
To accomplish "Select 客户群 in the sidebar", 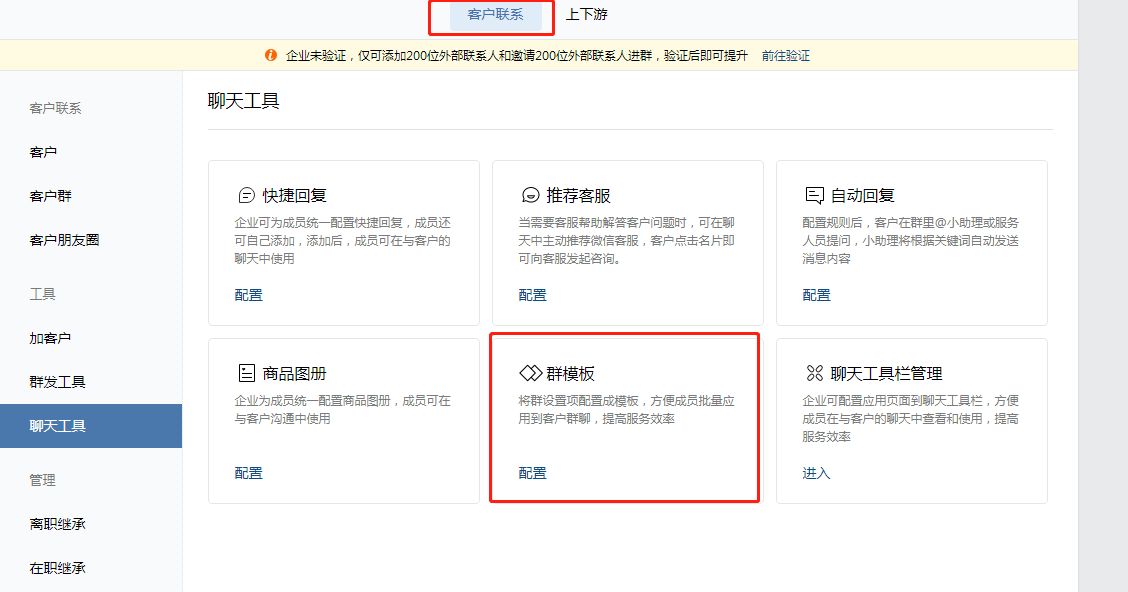I will (50, 196).
